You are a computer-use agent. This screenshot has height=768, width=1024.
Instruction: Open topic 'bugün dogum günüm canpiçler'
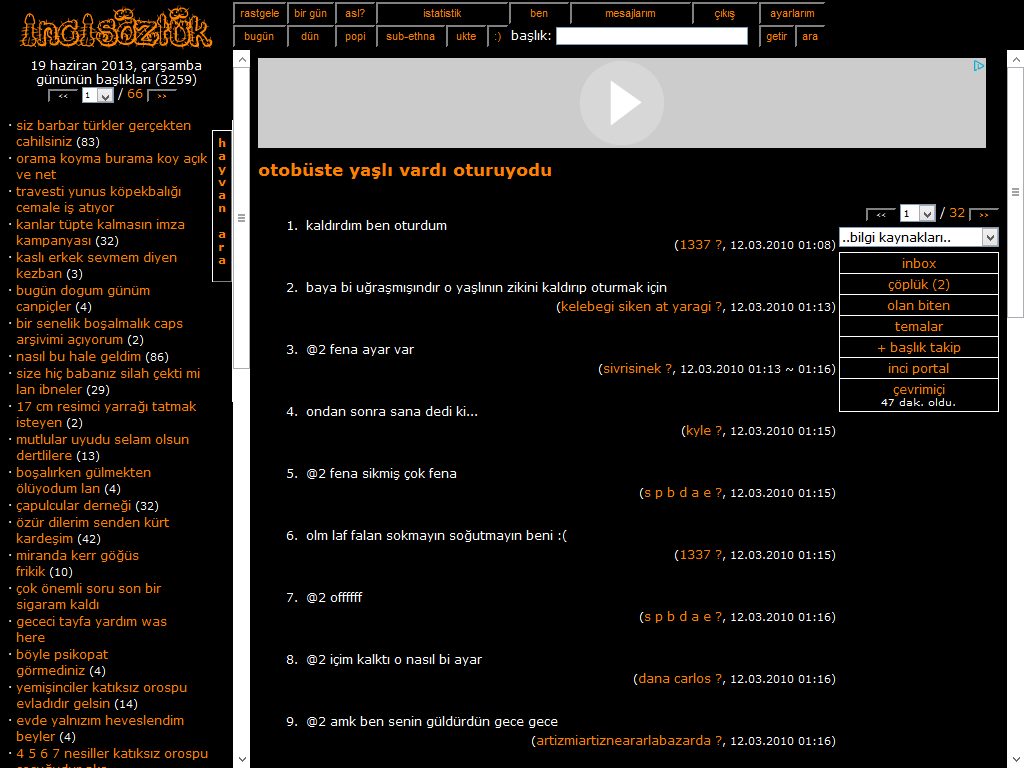(83, 298)
